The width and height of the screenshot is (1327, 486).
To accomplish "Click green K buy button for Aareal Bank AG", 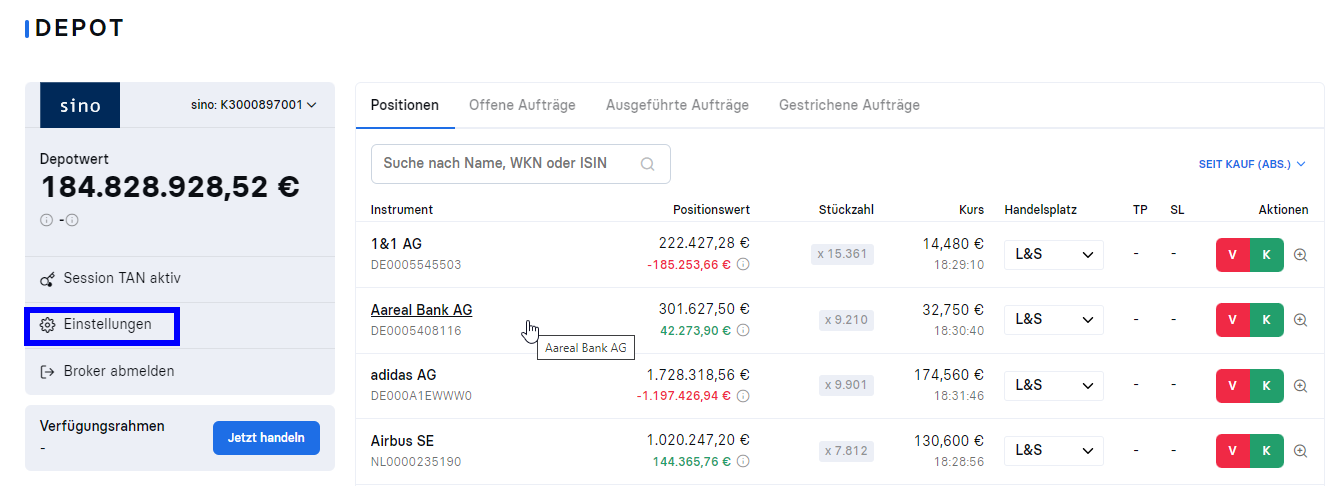I will pyautogui.click(x=1267, y=320).
